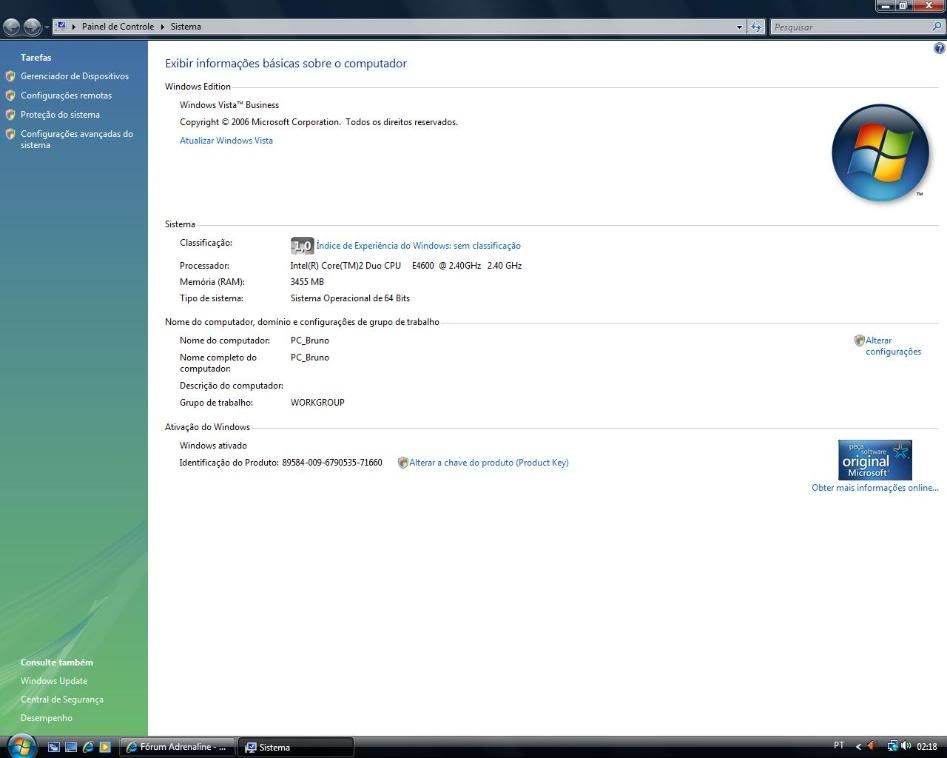This screenshot has height=758, width=947.
Task: Switch to Fórum Adrenaline taskbar button
Action: [x=176, y=747]
